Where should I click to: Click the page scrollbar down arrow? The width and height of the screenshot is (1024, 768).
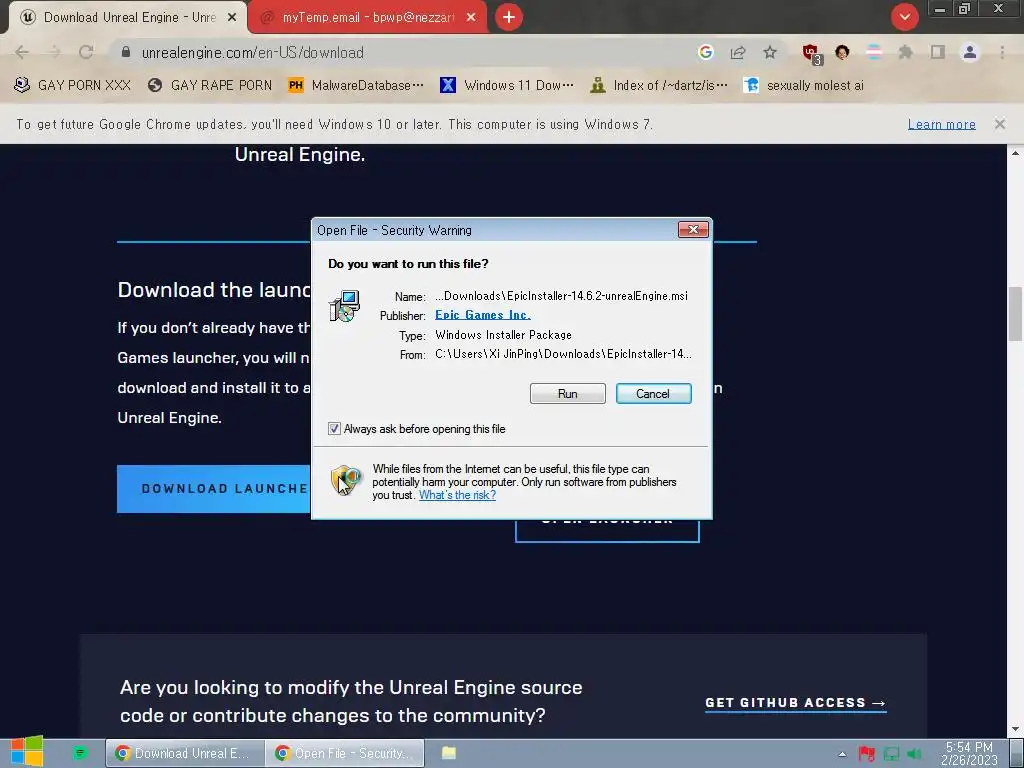coord(1015,729)
